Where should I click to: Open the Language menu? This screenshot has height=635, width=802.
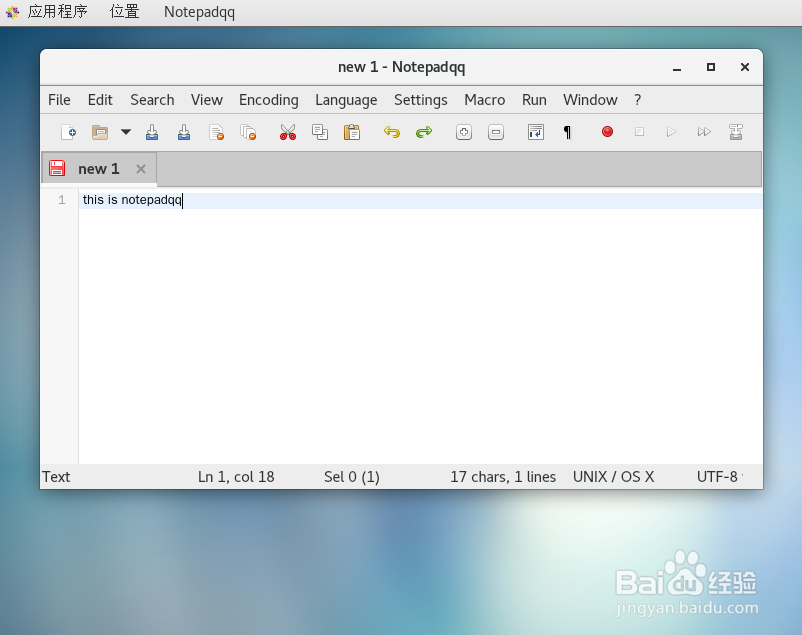click(x=346, y=100)
